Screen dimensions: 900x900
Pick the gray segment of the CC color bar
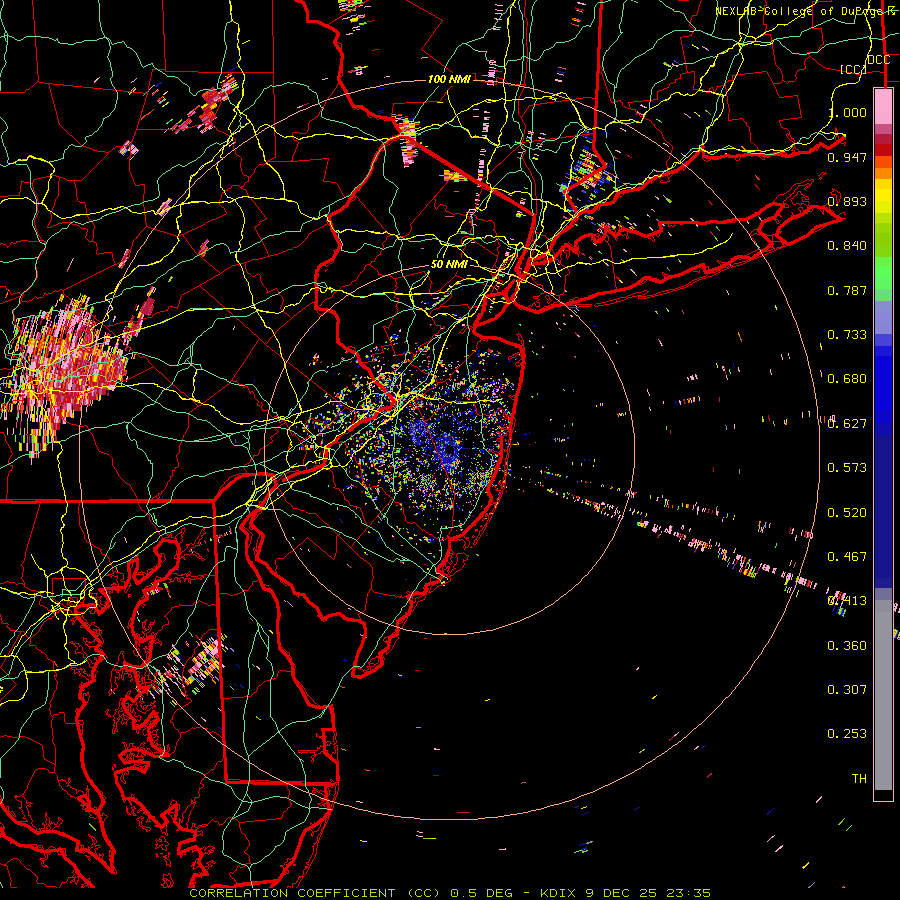coord(883,695)
